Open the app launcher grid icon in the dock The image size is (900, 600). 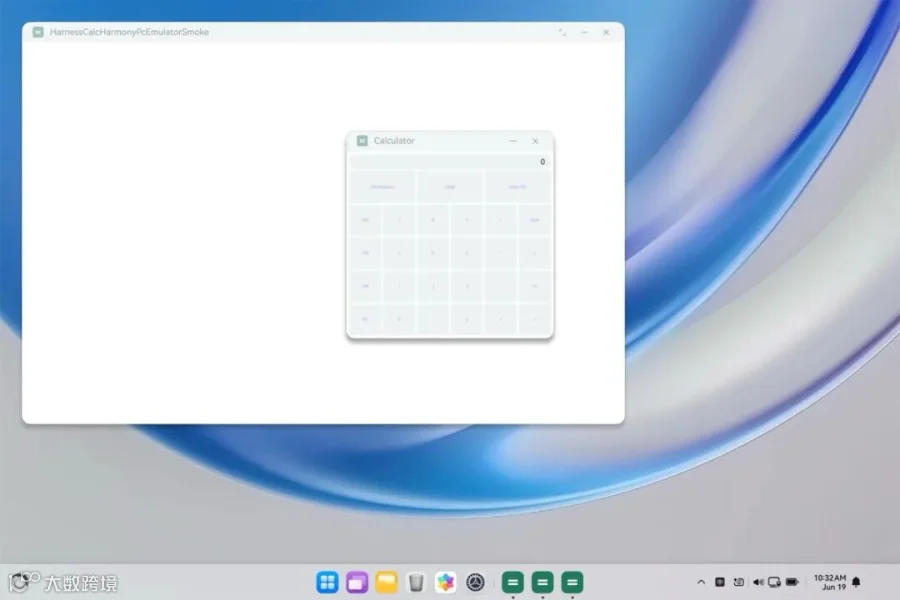coord(327,582)
